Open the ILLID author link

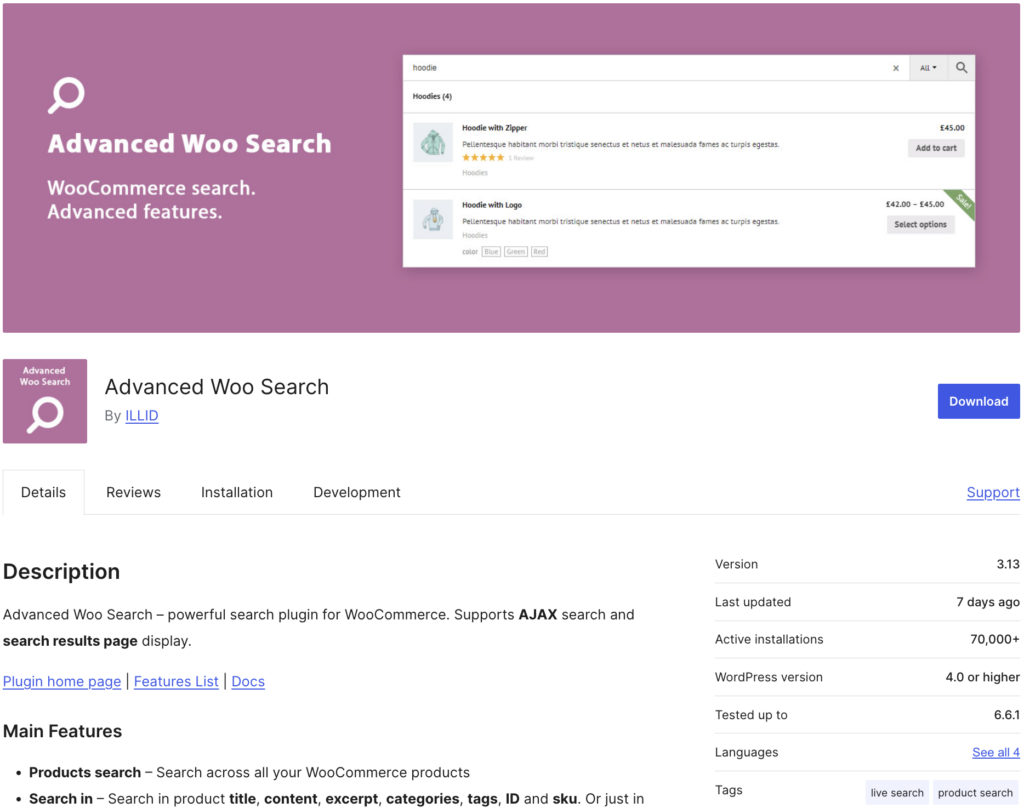[142, 416]
